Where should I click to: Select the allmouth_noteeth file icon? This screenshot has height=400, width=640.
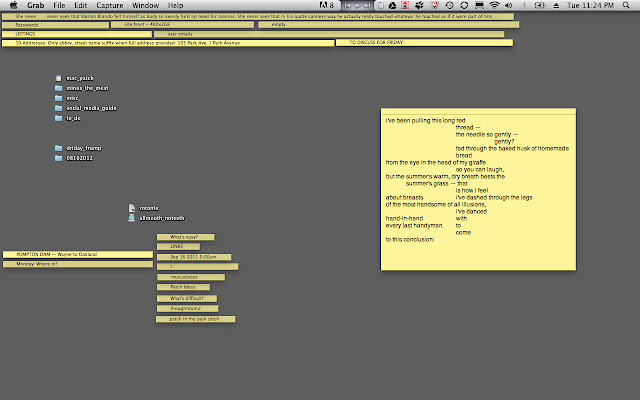pos(132,217)
